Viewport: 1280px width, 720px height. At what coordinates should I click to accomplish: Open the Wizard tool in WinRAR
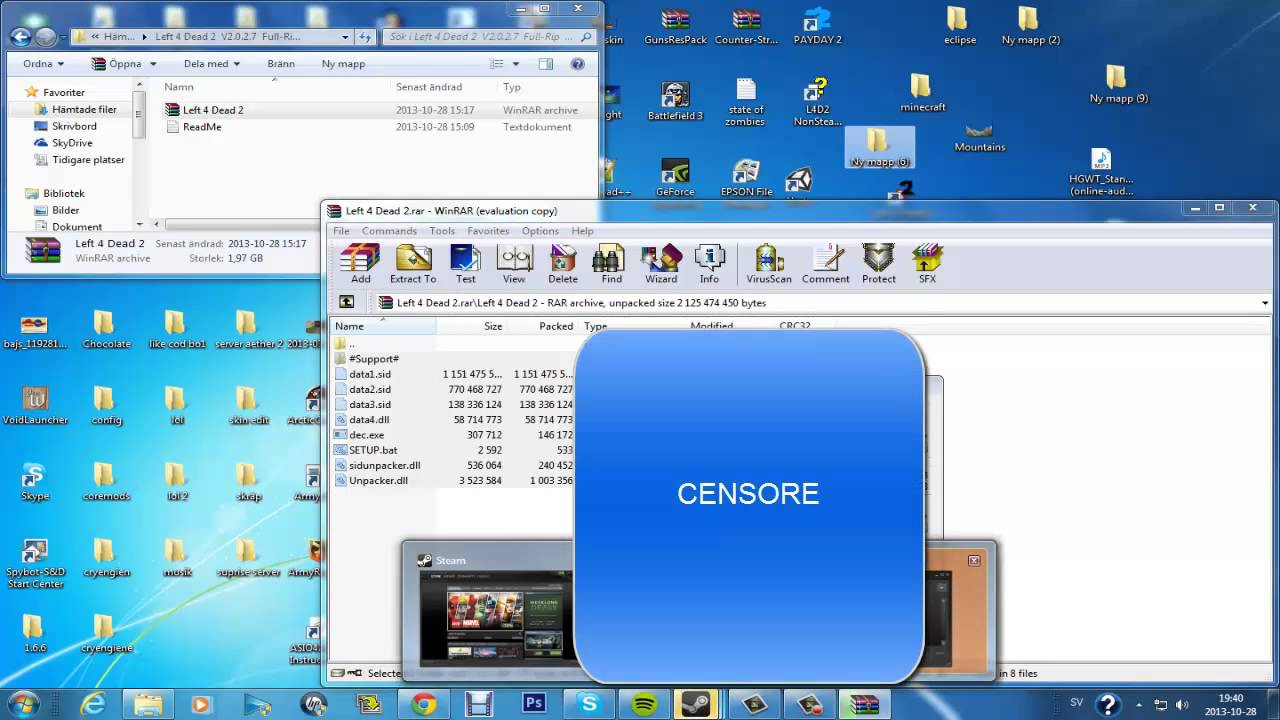pyautogui.click(x=661, y=264)
